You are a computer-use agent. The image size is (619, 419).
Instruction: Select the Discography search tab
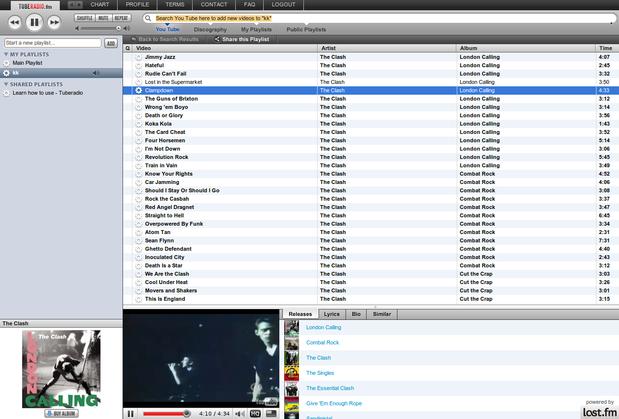point(210,29)
